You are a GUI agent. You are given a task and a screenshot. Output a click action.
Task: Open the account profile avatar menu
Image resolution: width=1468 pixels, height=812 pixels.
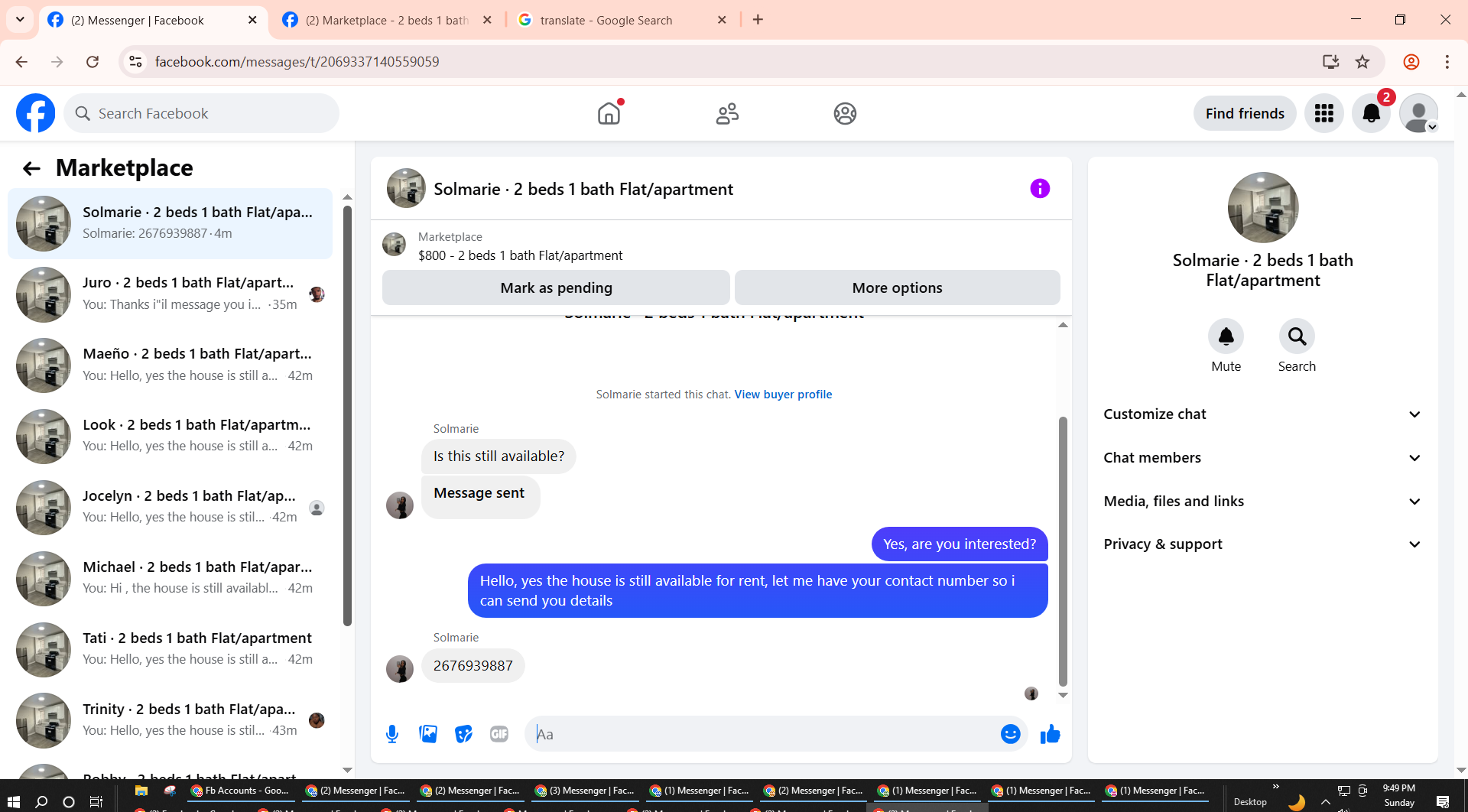coord(1419,113)
